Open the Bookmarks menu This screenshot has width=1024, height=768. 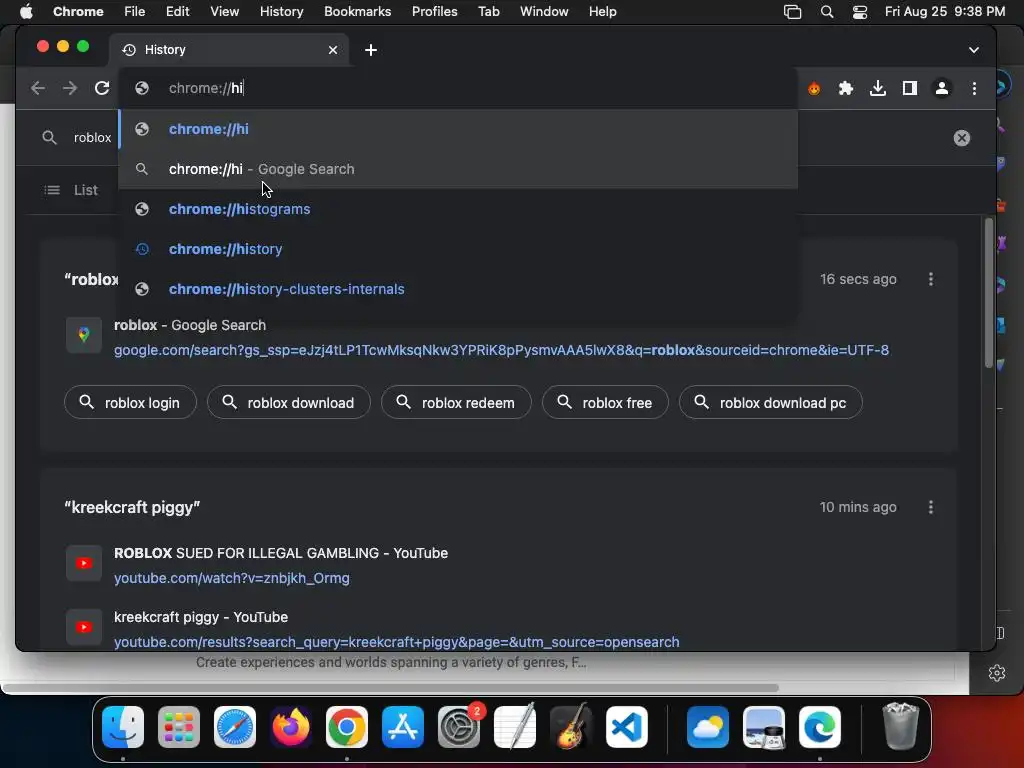point(357,12)
